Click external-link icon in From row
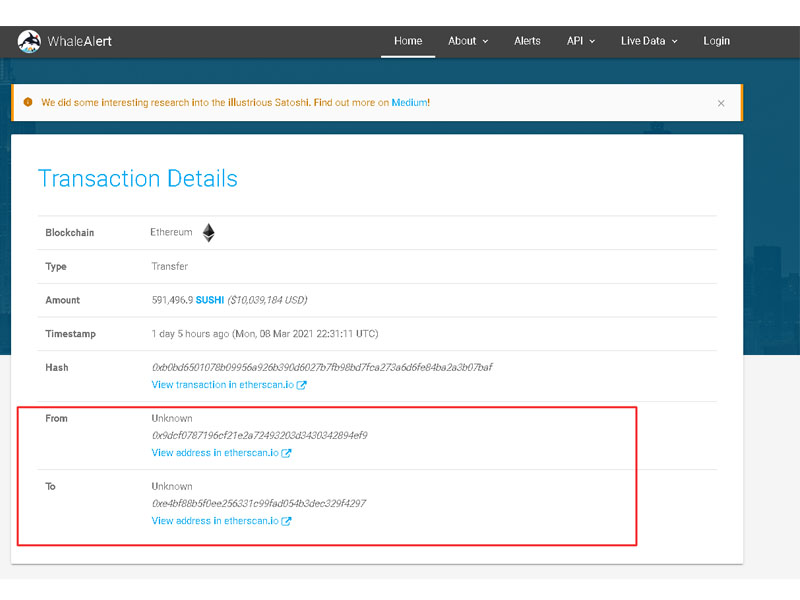Viewport: 800px width, 600px height. pyautogui.click(x=286, y=453)
